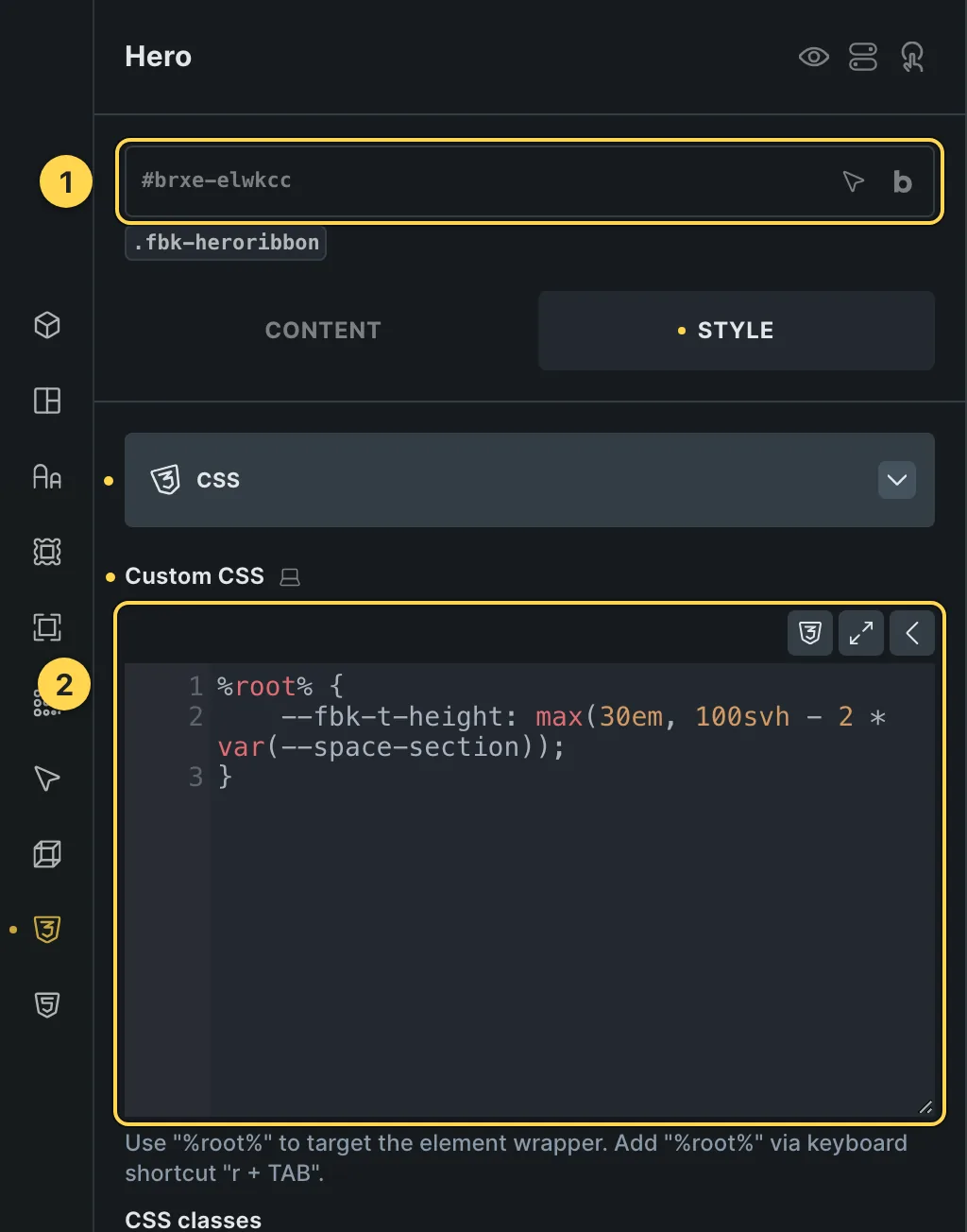Open the cursor arrow icon in sidebar
The height and width of the screenshot is (1232, 967).
point(47,779)
